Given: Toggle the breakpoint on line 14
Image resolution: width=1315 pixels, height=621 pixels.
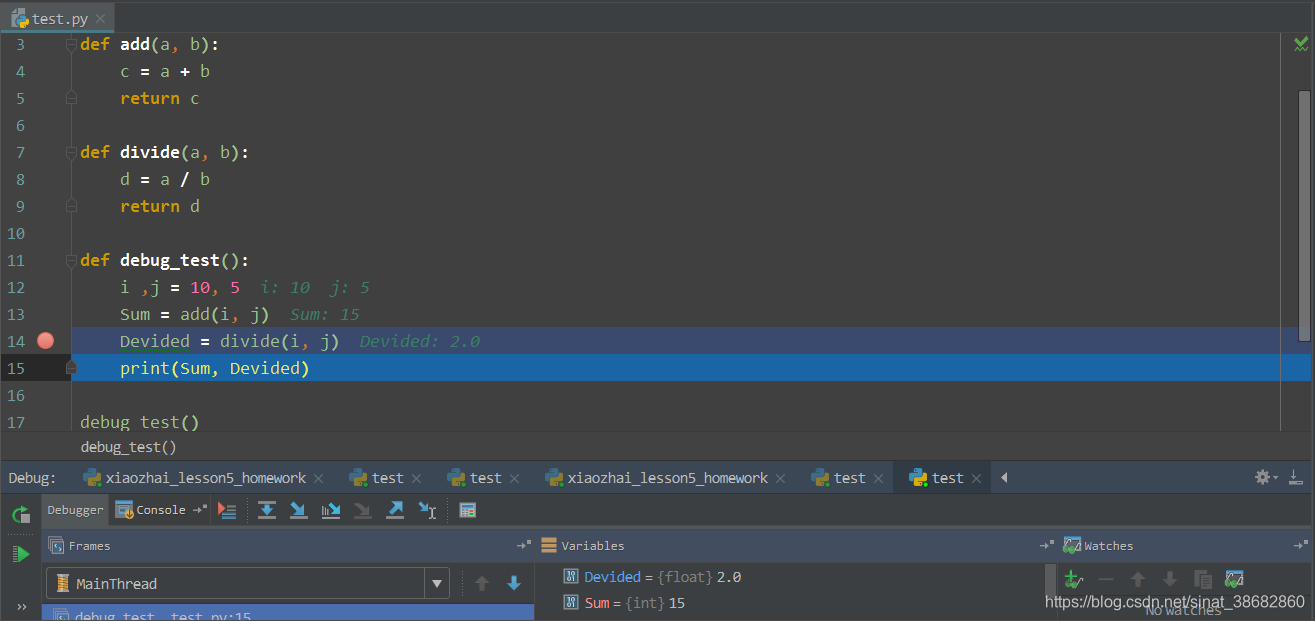Looking at the screenshot, I should click(x=45, y=341).
